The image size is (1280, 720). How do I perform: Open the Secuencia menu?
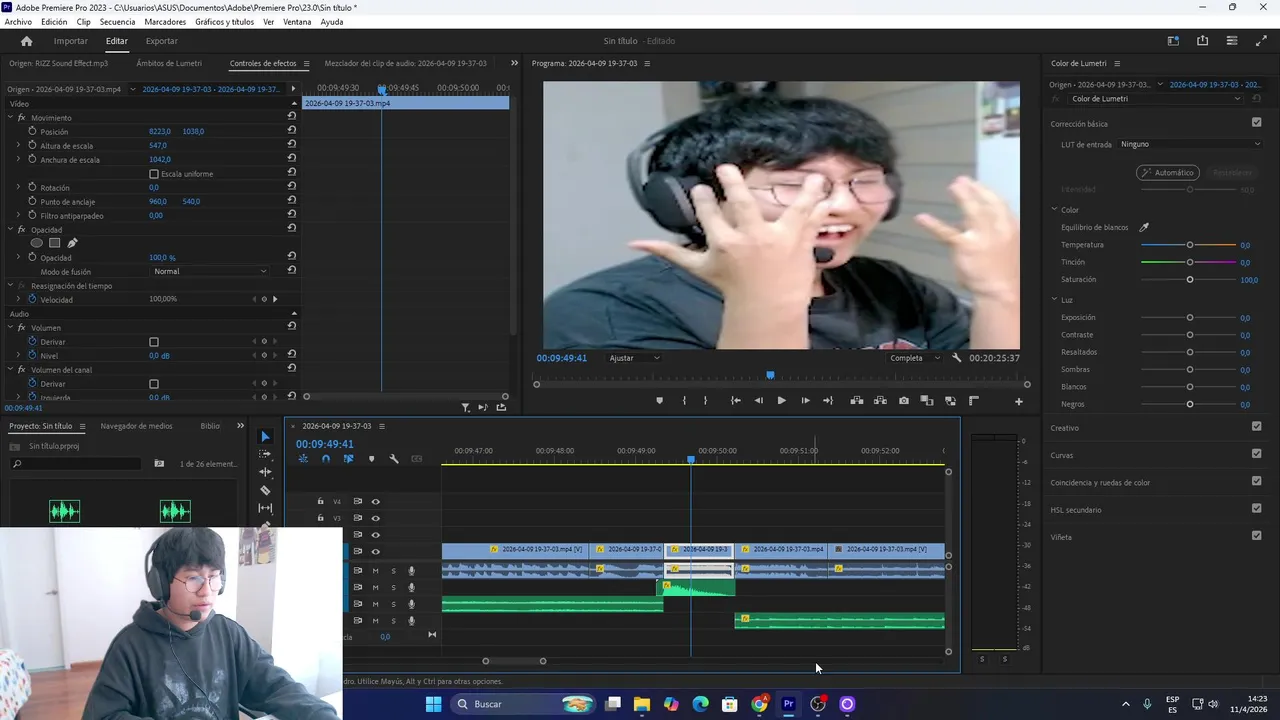(x=117, y=22)
